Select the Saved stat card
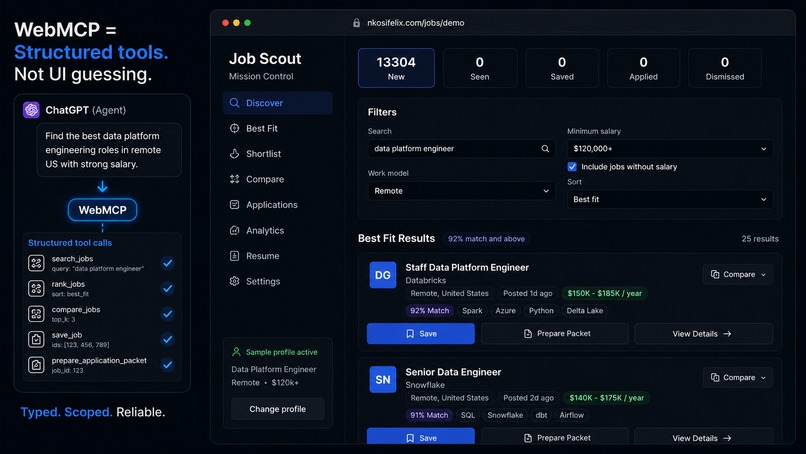The image size is (806, 454). (562, 68)
